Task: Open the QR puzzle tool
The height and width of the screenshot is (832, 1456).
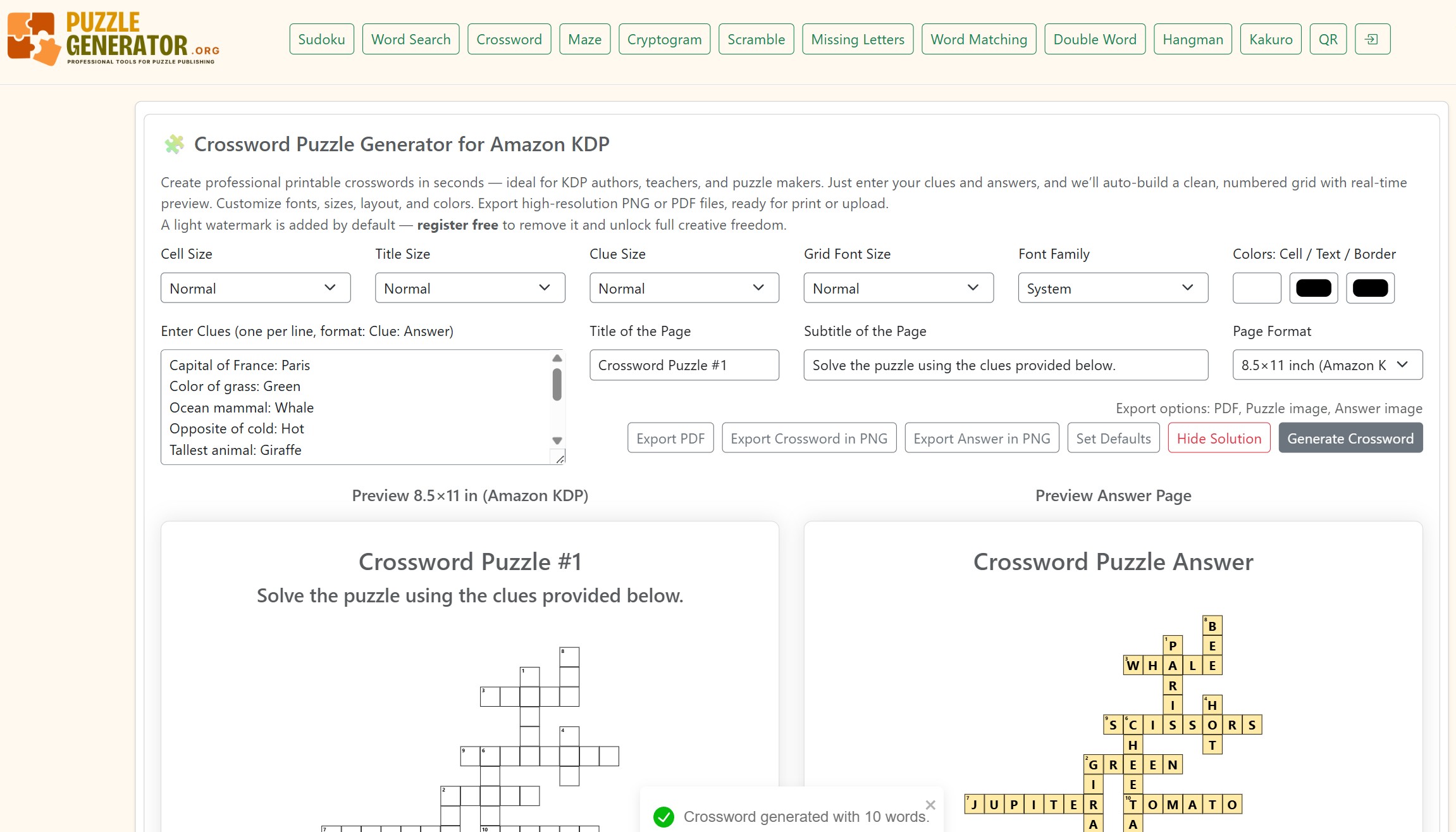Action: [1327, 39]
